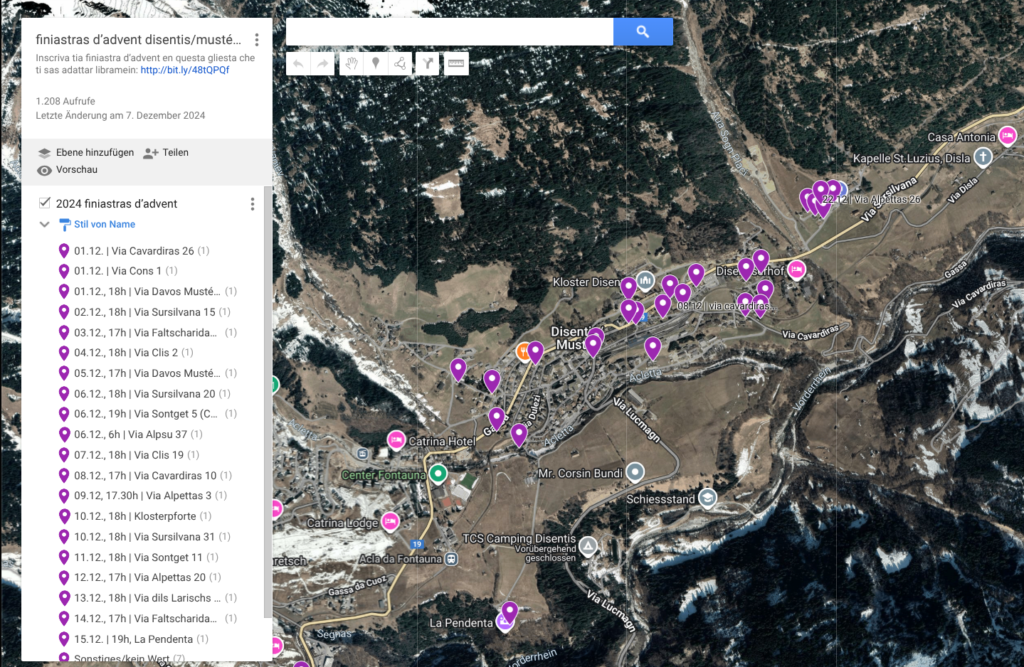The height and width of the screenshot is (667, 1024).
Task: Open the map title three-dot menu
Action: [x=256, y=40]
